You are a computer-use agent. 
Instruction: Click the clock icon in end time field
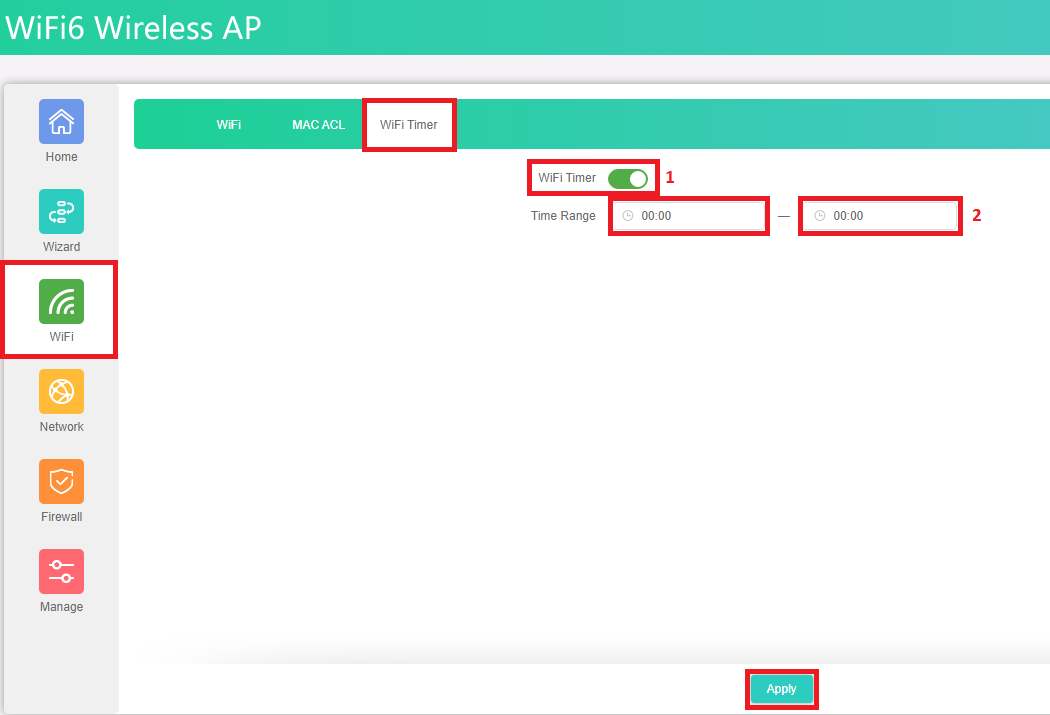point(820,216)
